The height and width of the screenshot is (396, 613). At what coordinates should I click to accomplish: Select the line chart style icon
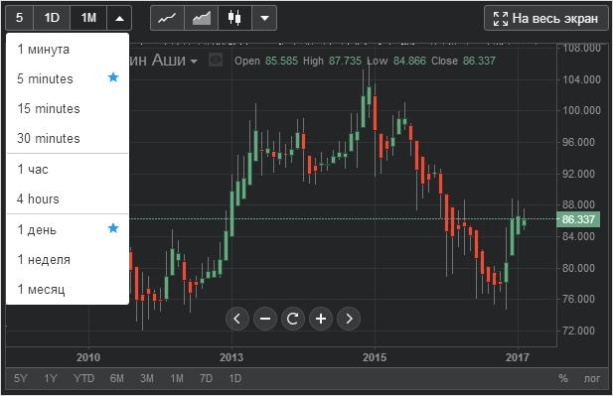(167, 18)
